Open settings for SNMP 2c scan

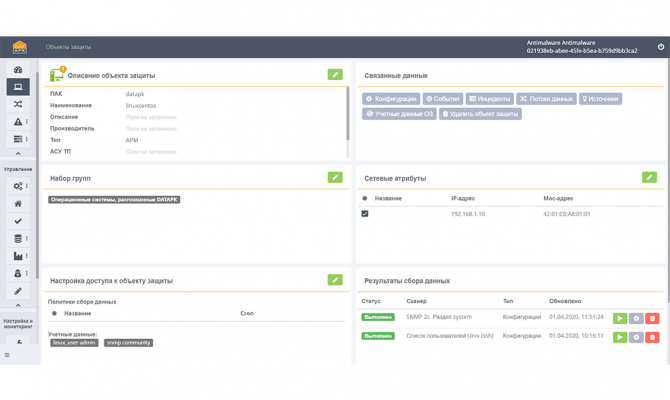(x=636, y=318)
